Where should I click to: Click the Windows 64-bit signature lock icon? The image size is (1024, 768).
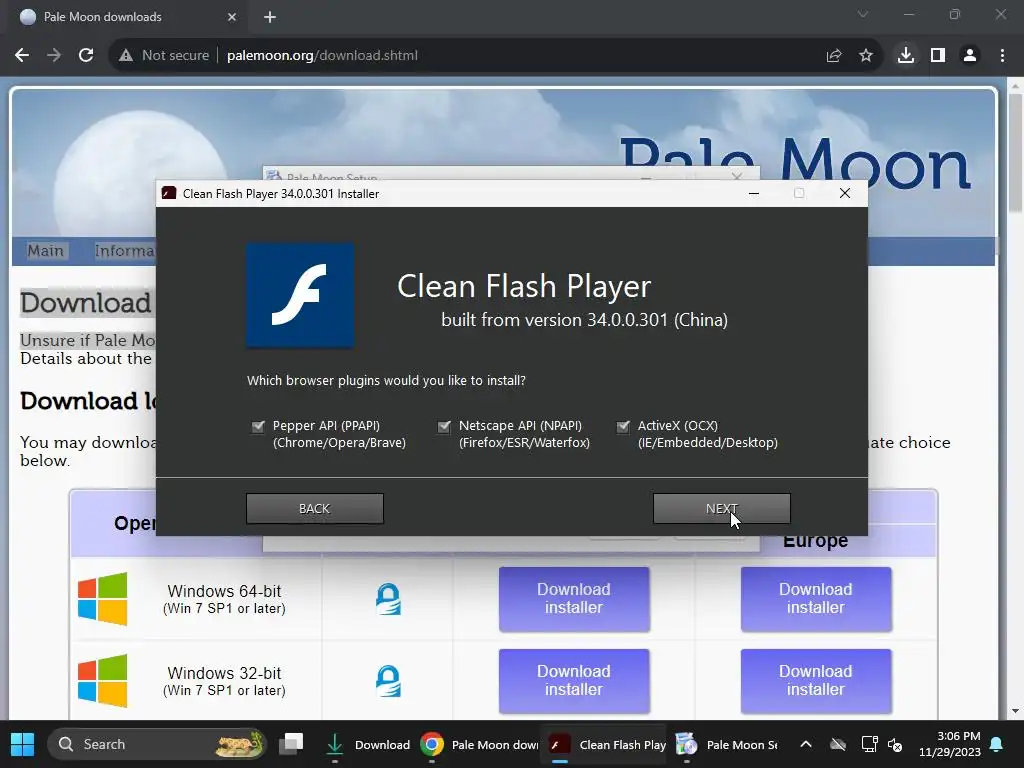pyautogui.click(x=388, y=599)
